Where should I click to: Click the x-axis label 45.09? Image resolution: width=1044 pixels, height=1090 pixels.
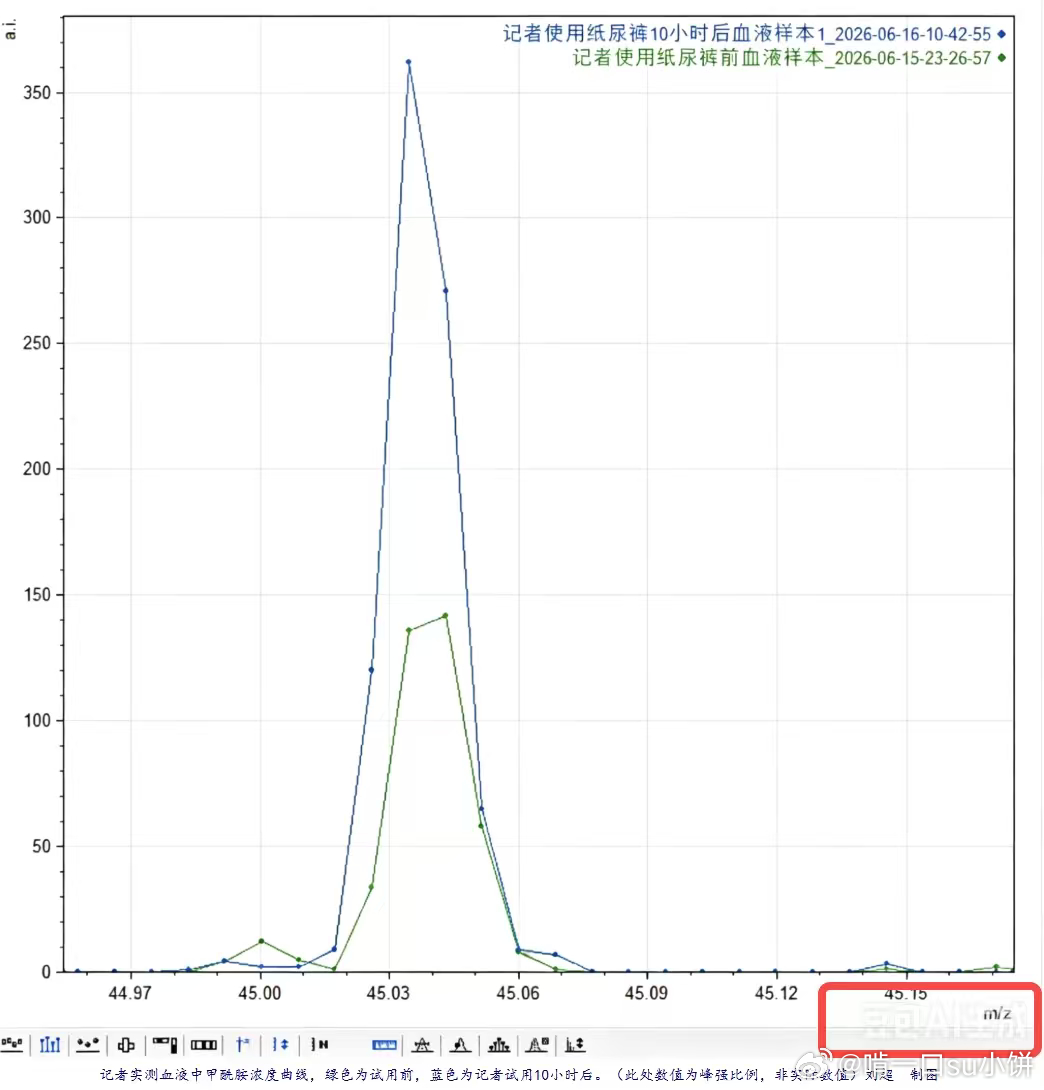[x=646, y=993]
